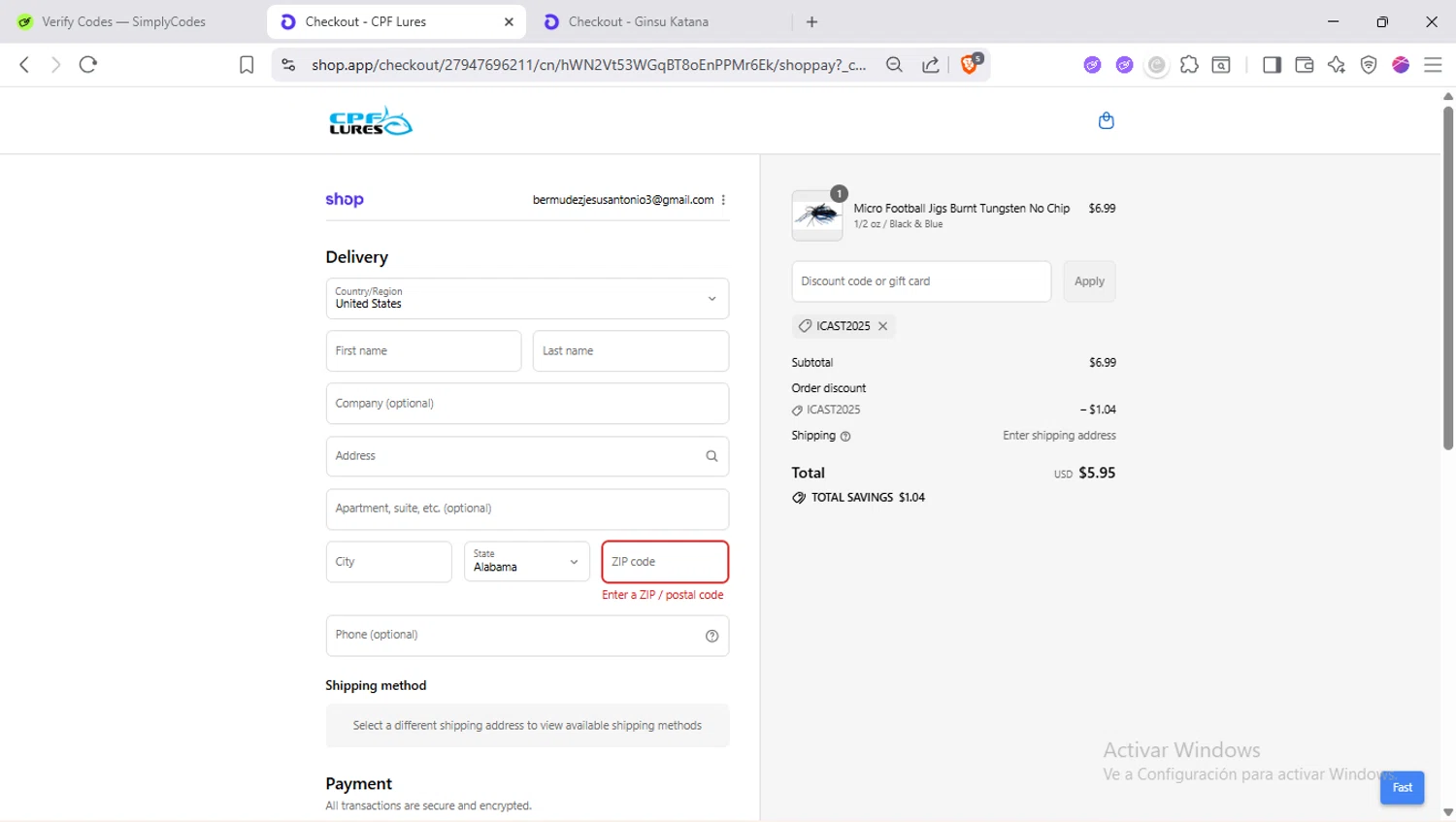Close the Checkout - CPF Lures tab
The height and width of the screenshot is (822, 1456).
pos(509,21)
